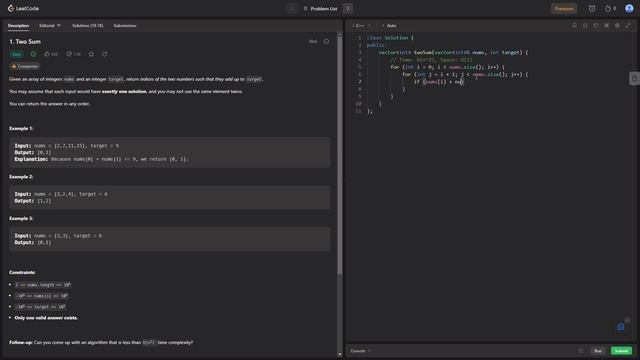Viewport: 640px width, 360px height.
Task: Open the Problem List
Action: point(320,9)
